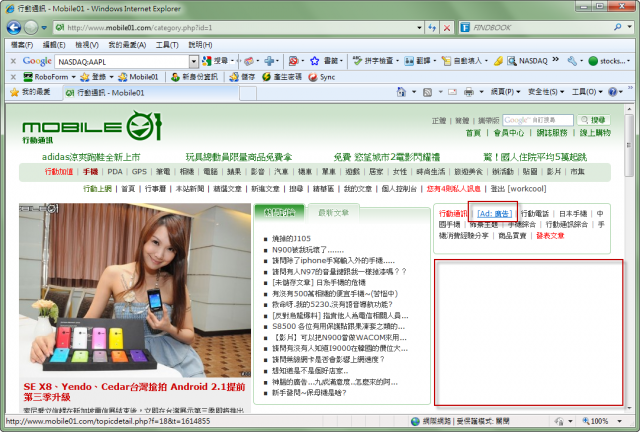
Task: Click the yellow highlighter icon in Google toolbar
Action: click(498, 61)
